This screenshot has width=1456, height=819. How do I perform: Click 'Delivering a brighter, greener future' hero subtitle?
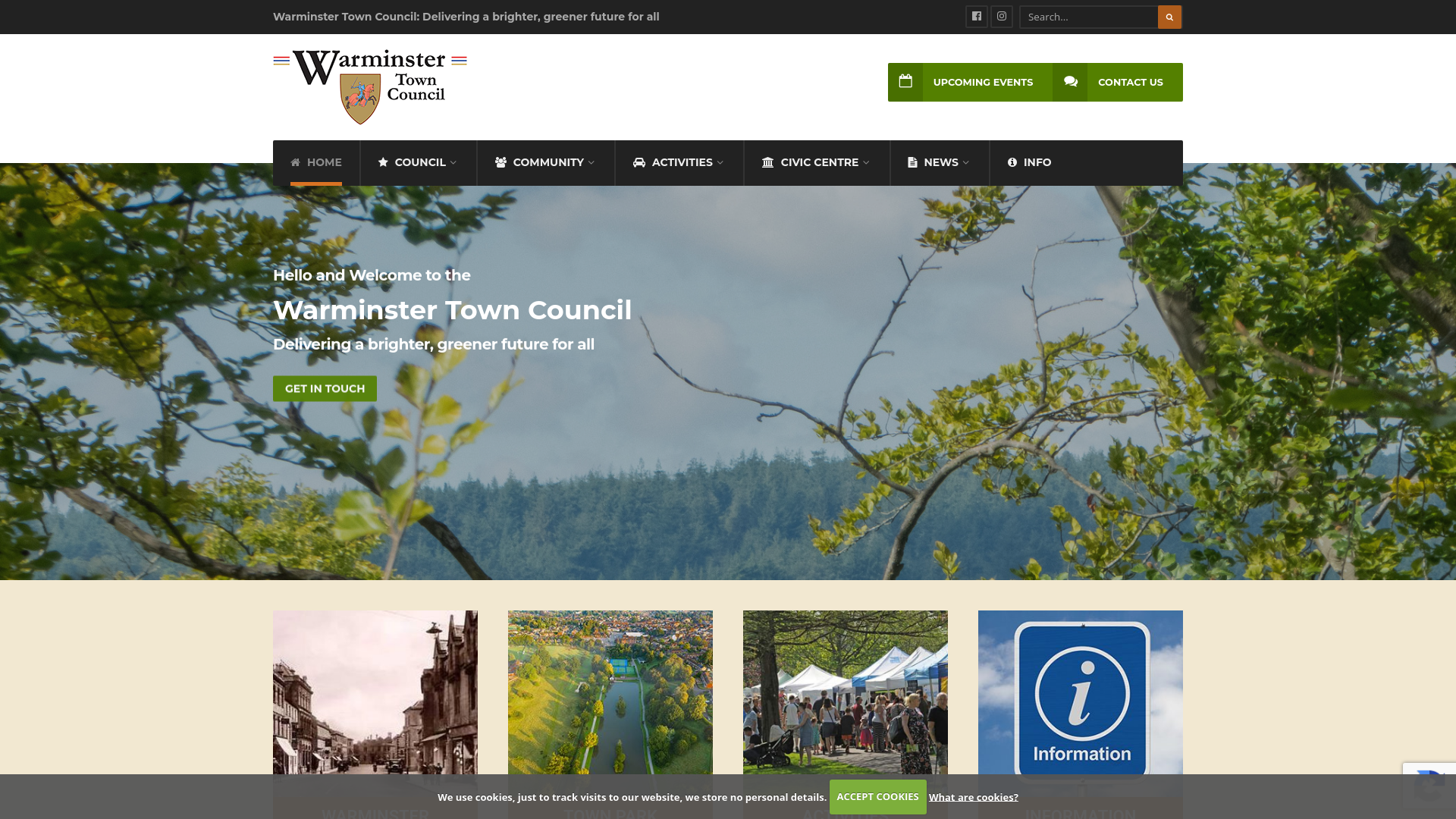coord(434,344)
